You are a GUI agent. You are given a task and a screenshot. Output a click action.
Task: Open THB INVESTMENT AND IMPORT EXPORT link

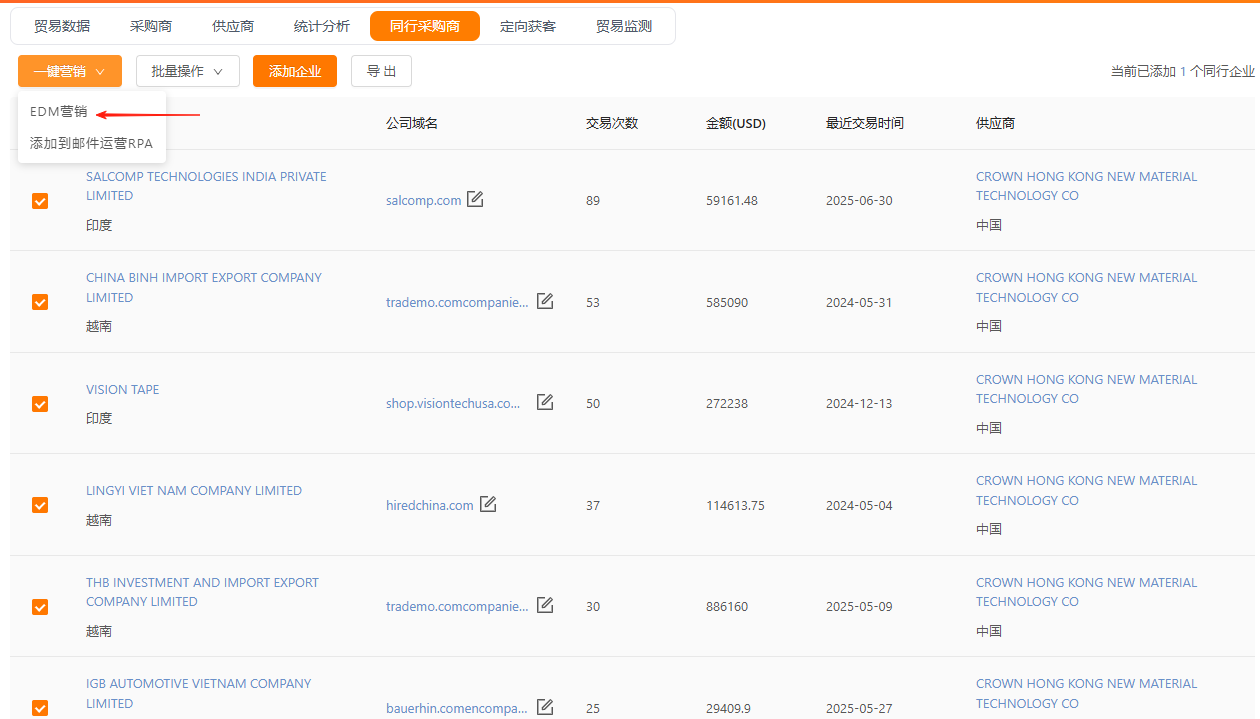(202, 592)
